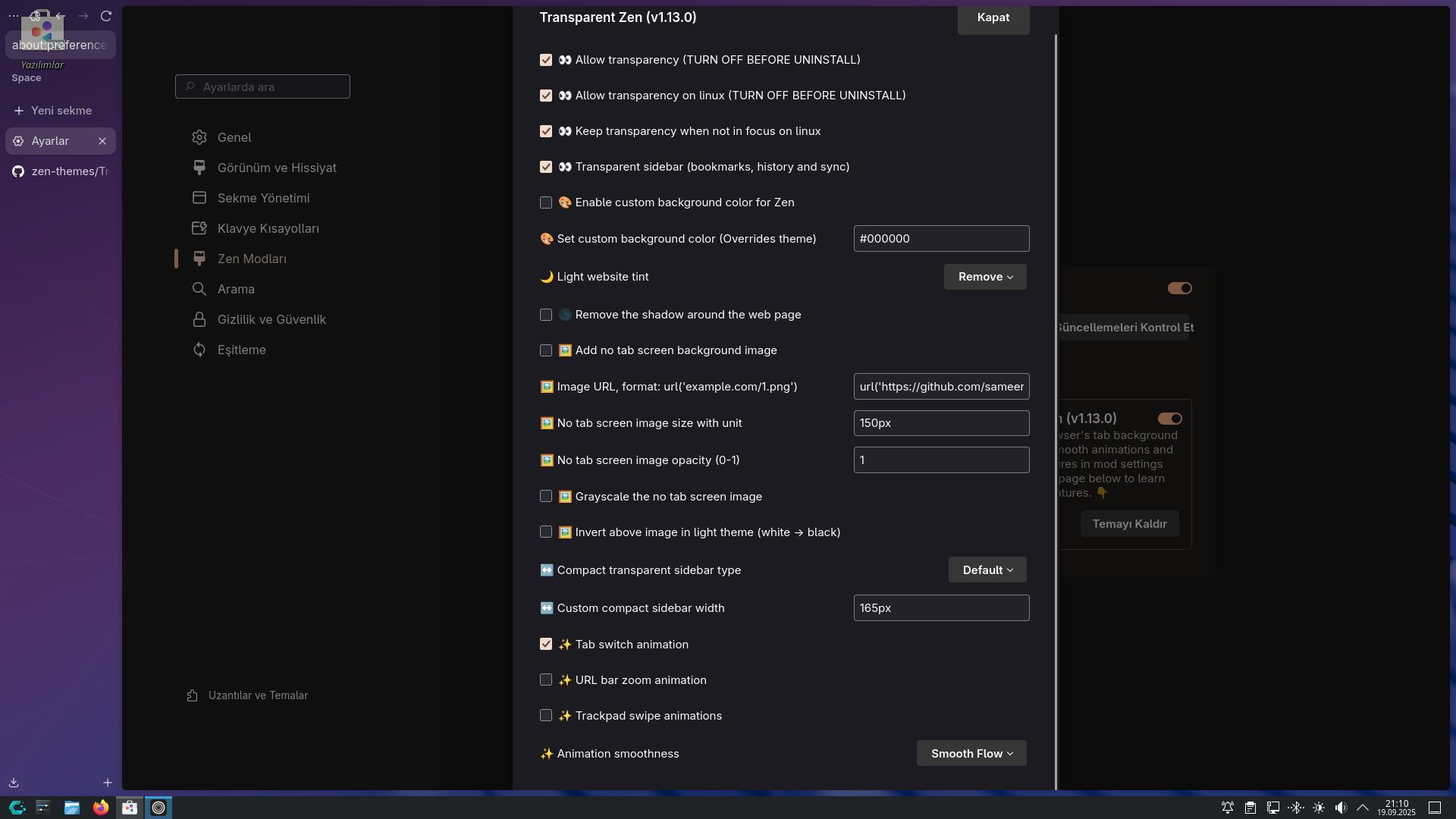Open the Genel settings category
The width and height of the screenshot is (1456, 819).
coord(234,137)
